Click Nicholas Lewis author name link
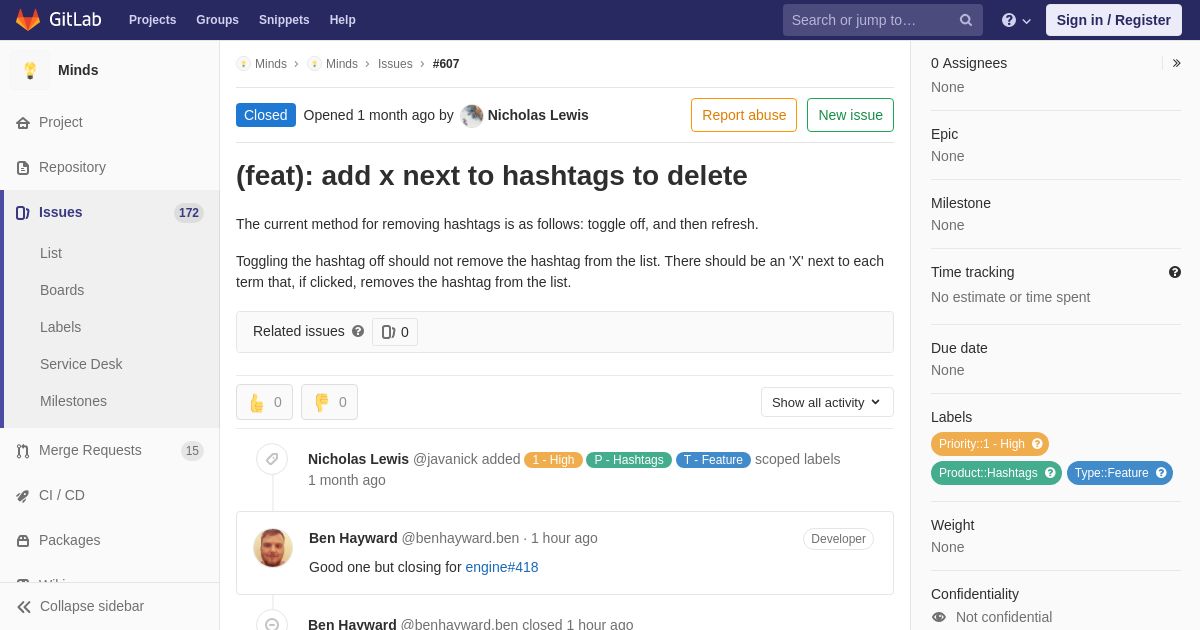This screenshot has height=630, width=1200. click(538, 115)
